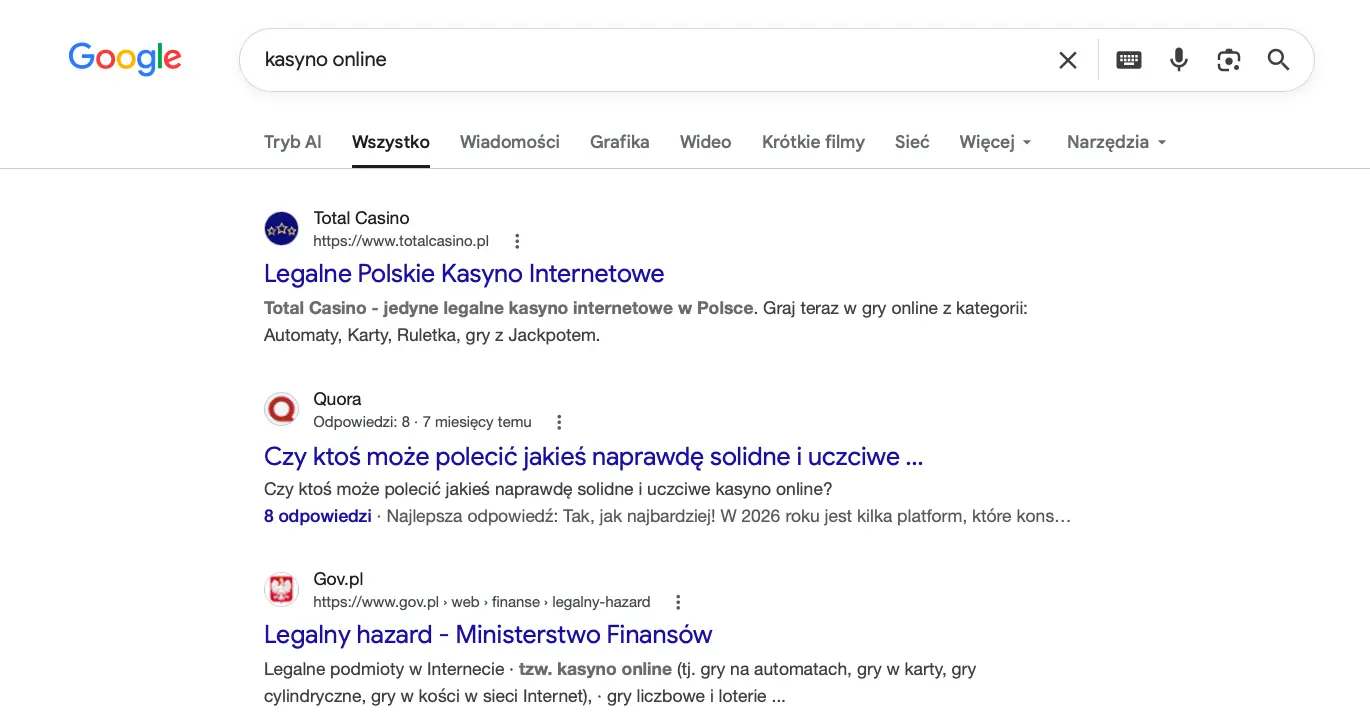1370x723 pixels.
Task: Click the Quora favicon
Action: (282, 410)
